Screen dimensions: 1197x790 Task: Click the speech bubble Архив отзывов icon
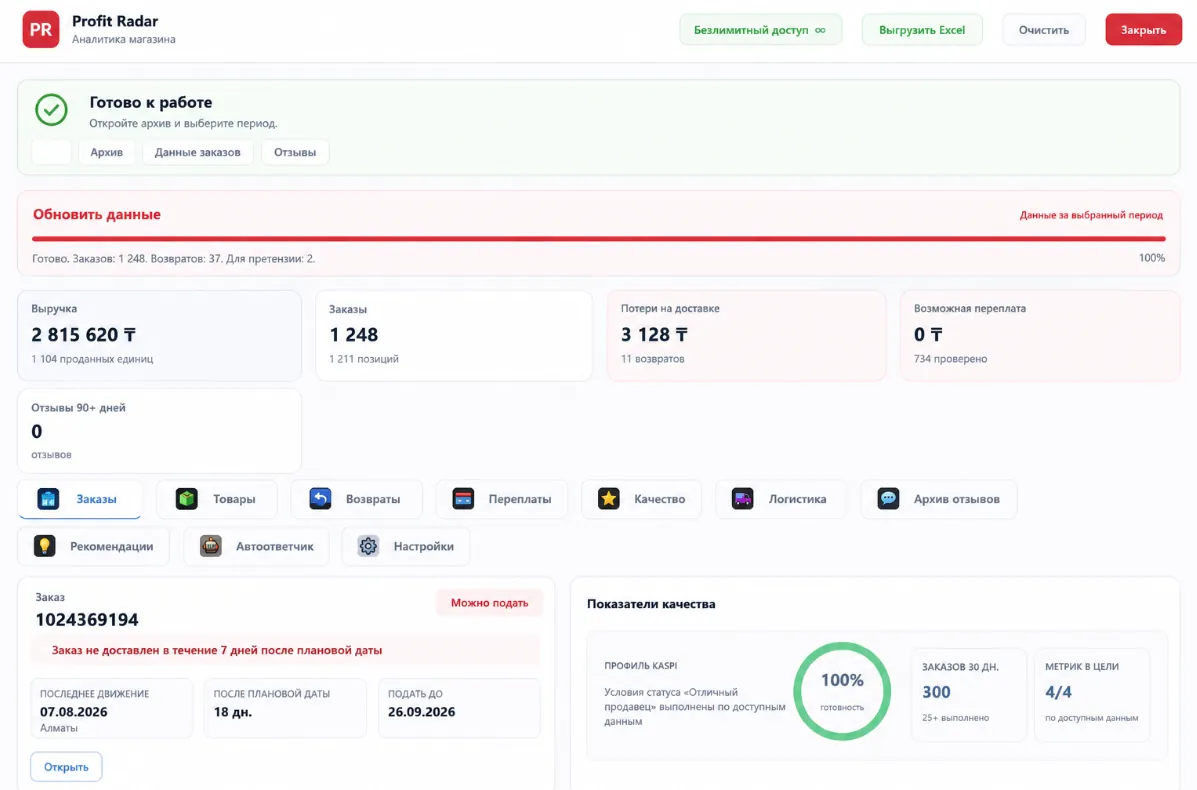[888, 499]
